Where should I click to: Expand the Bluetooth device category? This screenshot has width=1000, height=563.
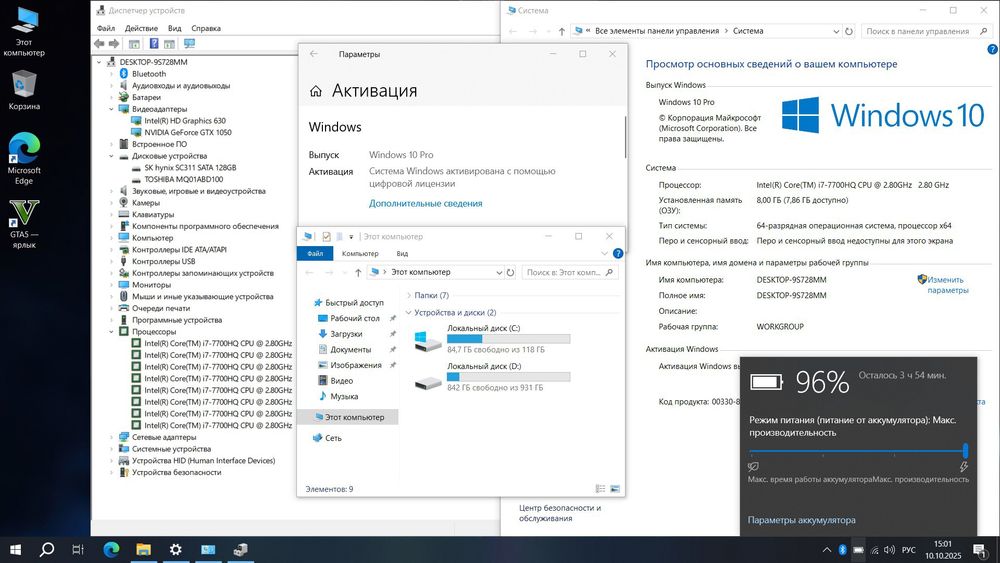[111, 74]
